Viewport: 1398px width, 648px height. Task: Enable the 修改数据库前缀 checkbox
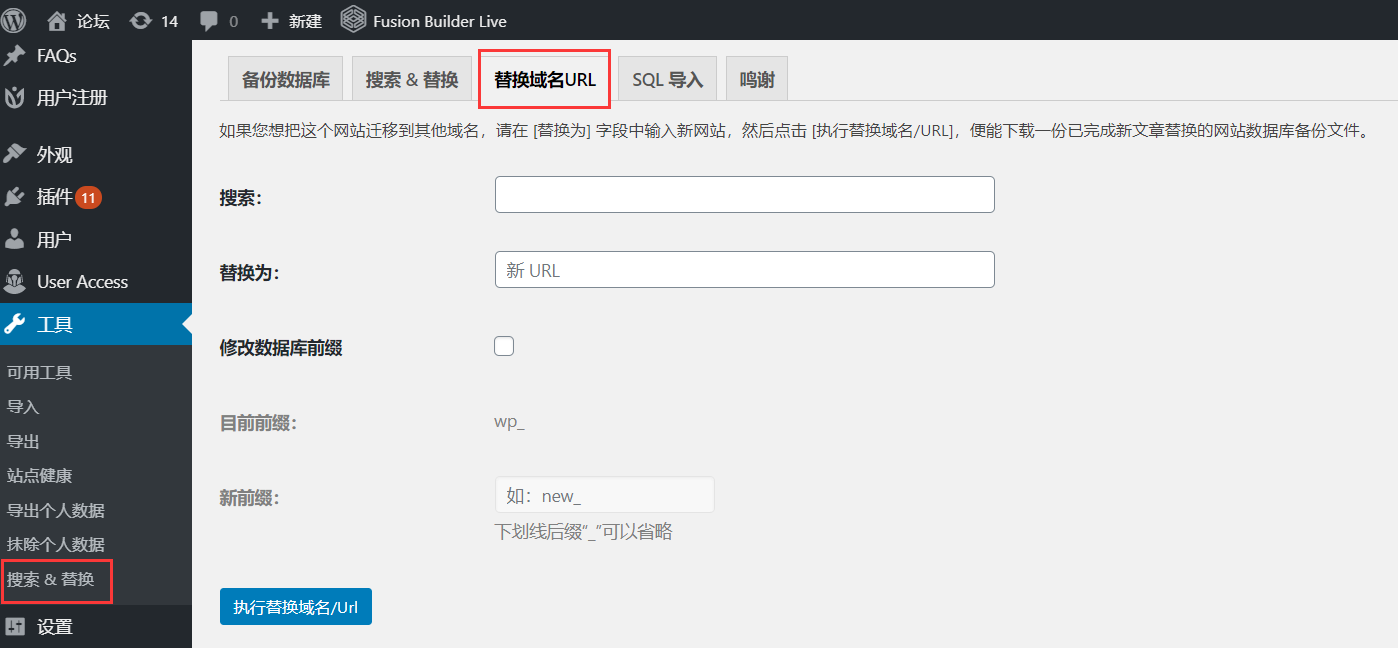tap(504, 346)
